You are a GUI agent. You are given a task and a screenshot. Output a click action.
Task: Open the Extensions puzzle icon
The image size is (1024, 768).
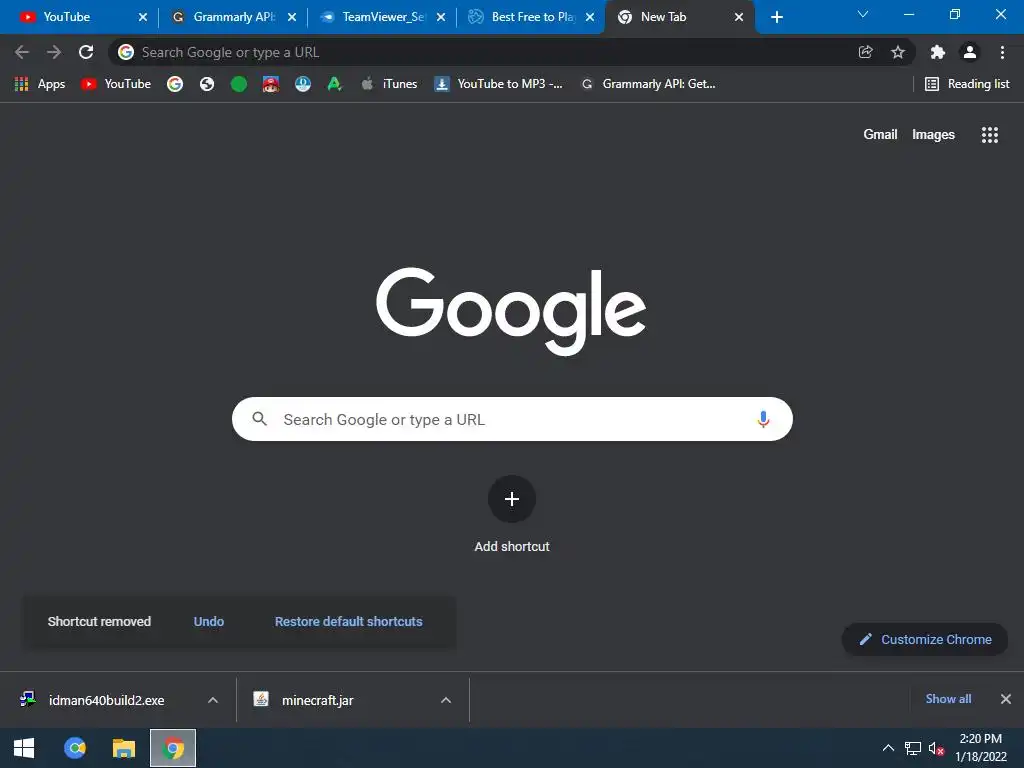coord(938,52)
